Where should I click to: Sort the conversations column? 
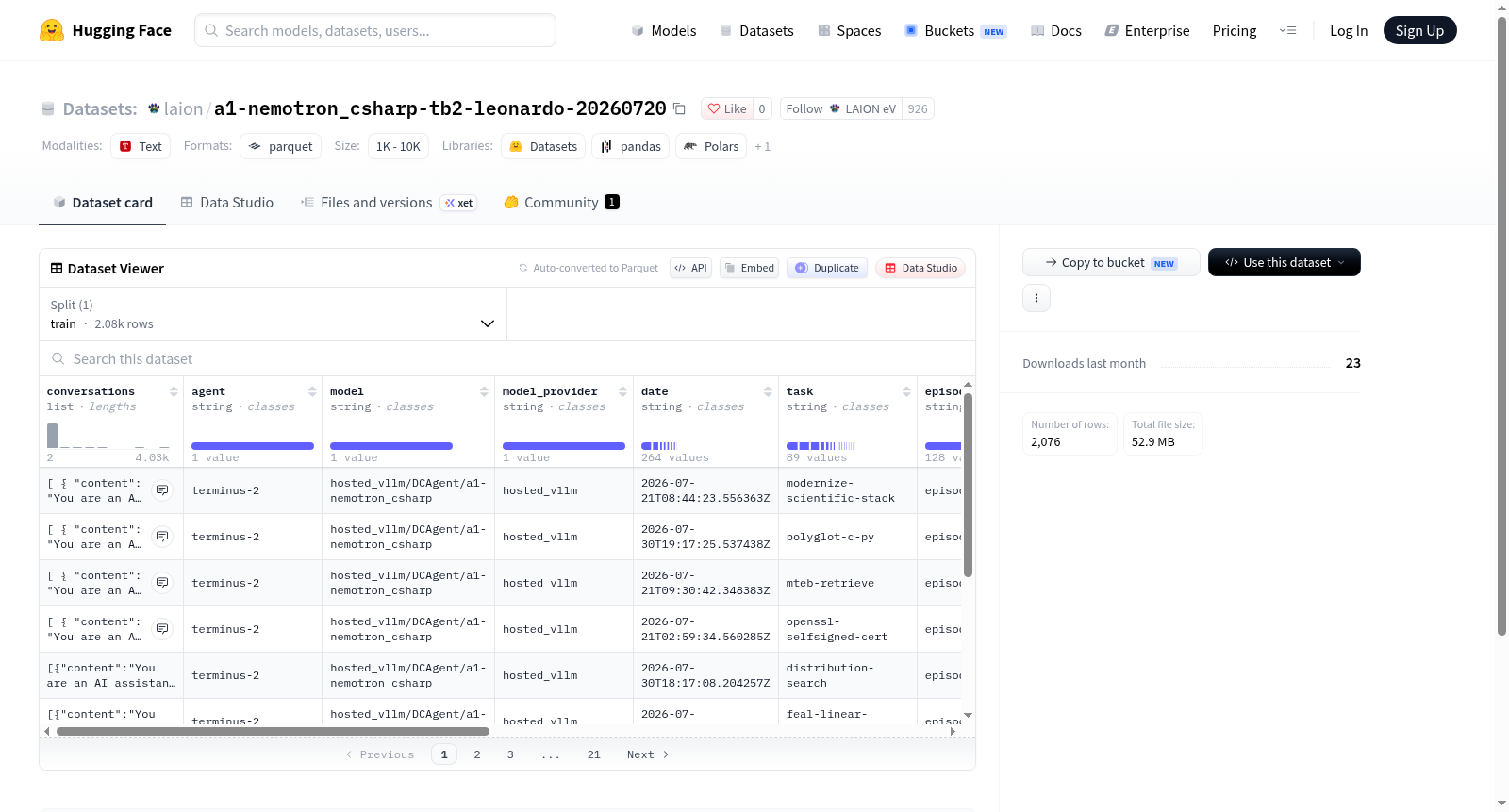[x=174, y=391]
